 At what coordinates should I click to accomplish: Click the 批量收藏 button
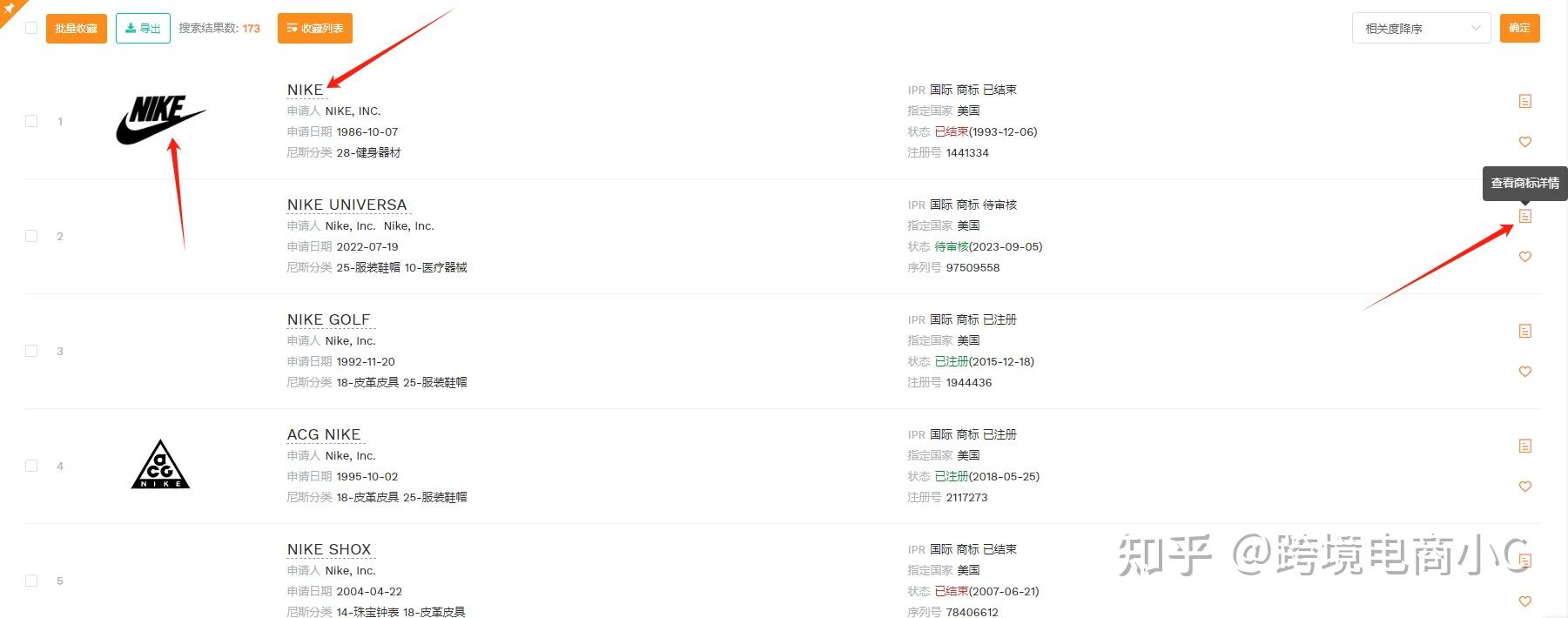point(77,28)
